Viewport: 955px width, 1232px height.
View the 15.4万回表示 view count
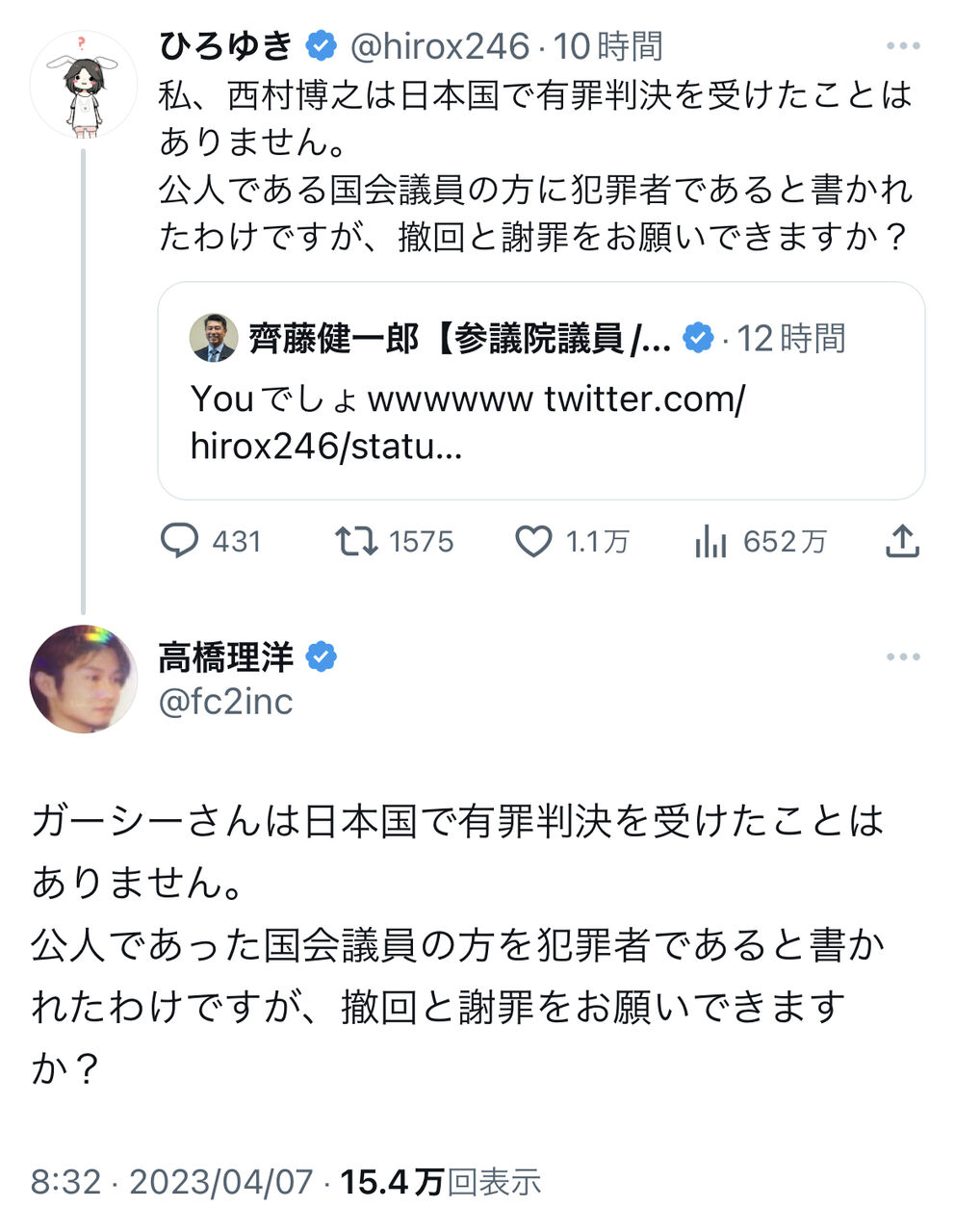pyautogui.click(x=441, y=1182)
